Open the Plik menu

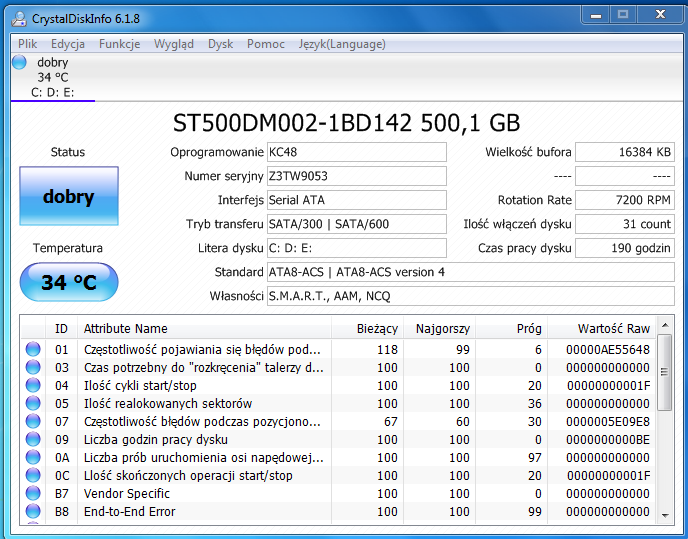coord(27,44)
